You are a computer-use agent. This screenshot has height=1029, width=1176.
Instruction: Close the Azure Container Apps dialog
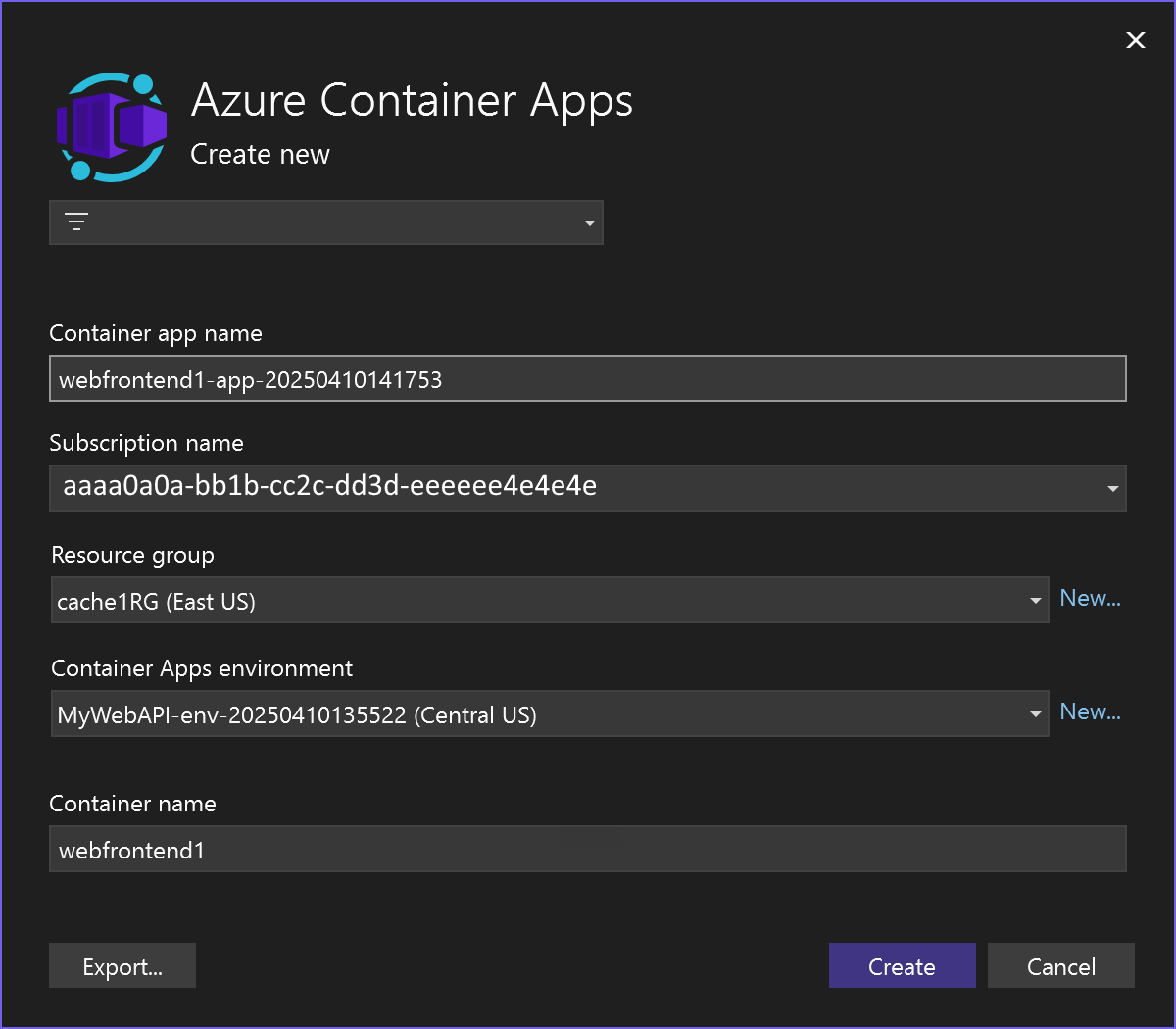click(1135, 40)
